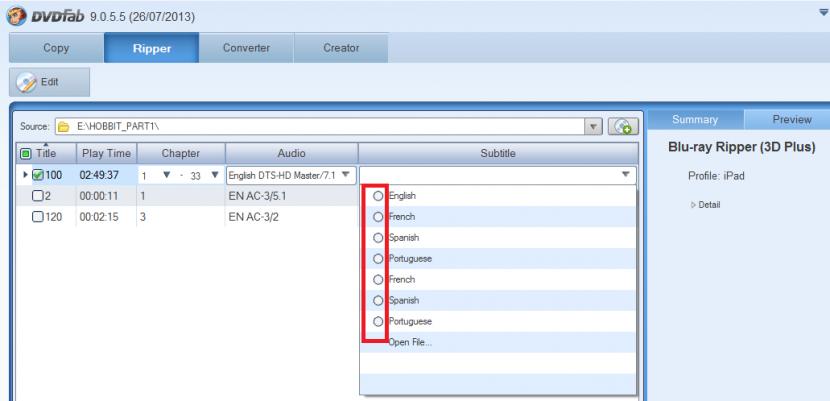Click the Edit button
830x401 pixels.
click(50, 83)
